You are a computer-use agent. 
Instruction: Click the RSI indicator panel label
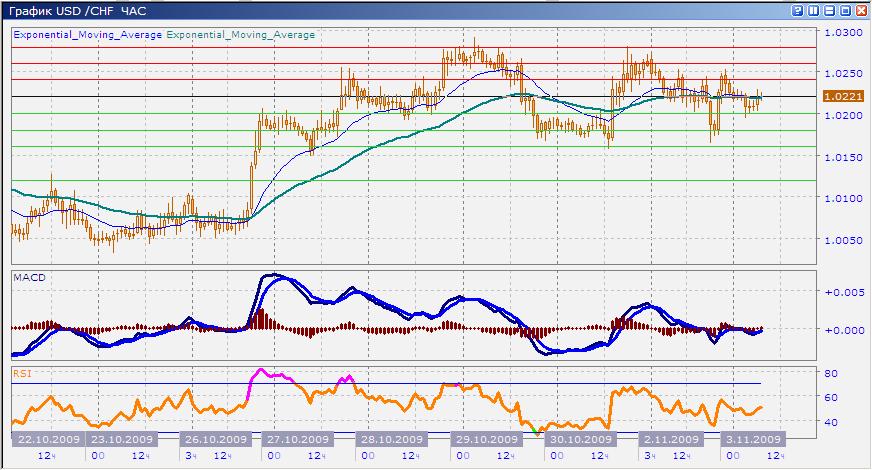tap(21, 372)
